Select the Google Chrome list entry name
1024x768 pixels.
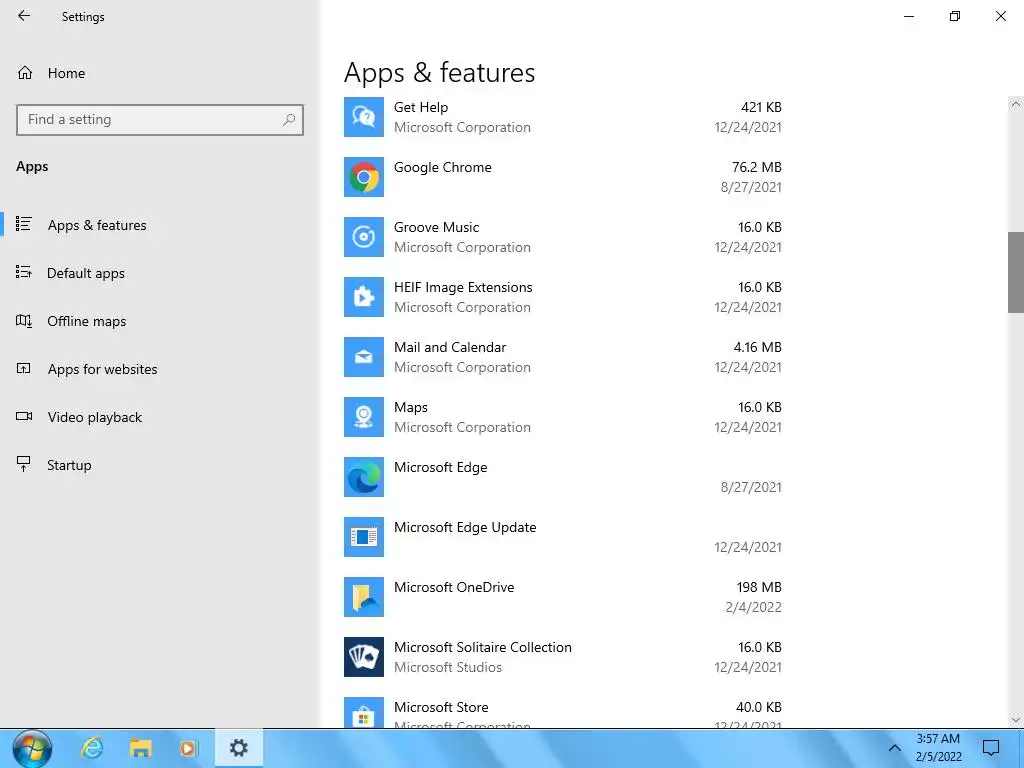click(442, 167)
